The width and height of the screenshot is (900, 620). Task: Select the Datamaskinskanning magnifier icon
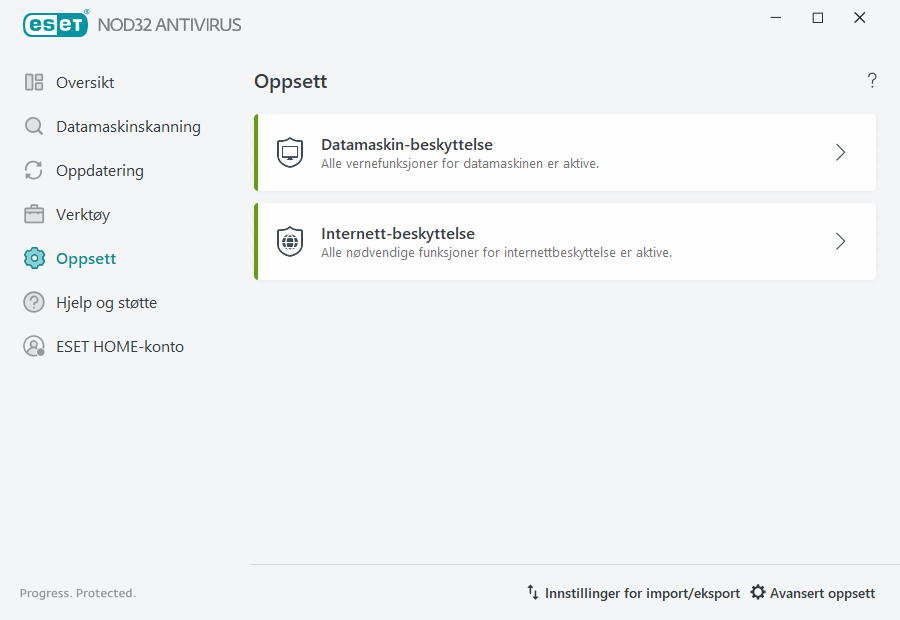[x=33, y=126]
